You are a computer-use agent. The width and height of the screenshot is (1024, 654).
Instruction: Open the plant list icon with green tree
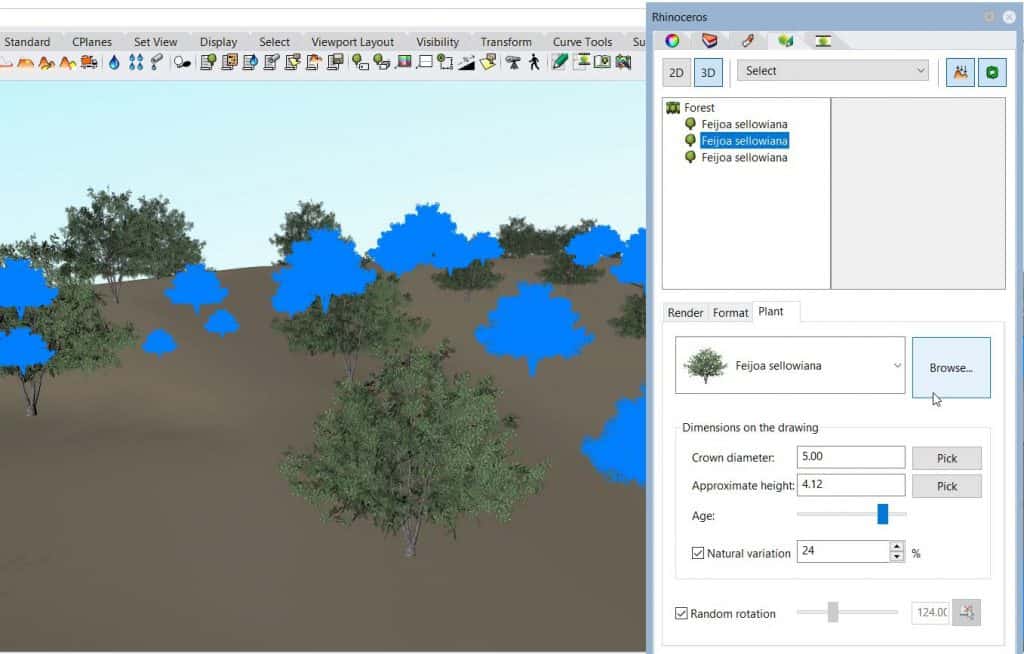pos(208,62)
